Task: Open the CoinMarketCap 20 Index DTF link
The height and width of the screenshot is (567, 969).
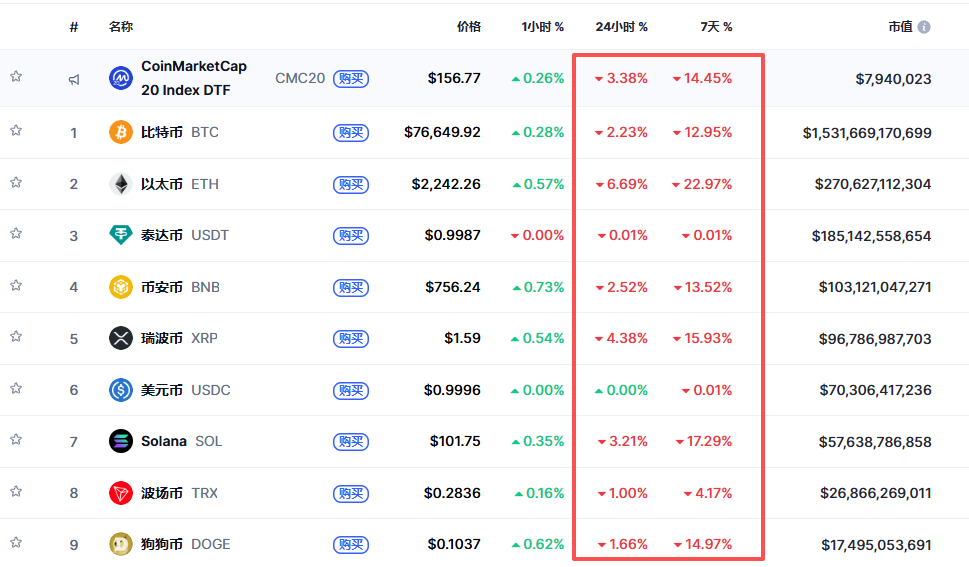Action: click(193, 77)
